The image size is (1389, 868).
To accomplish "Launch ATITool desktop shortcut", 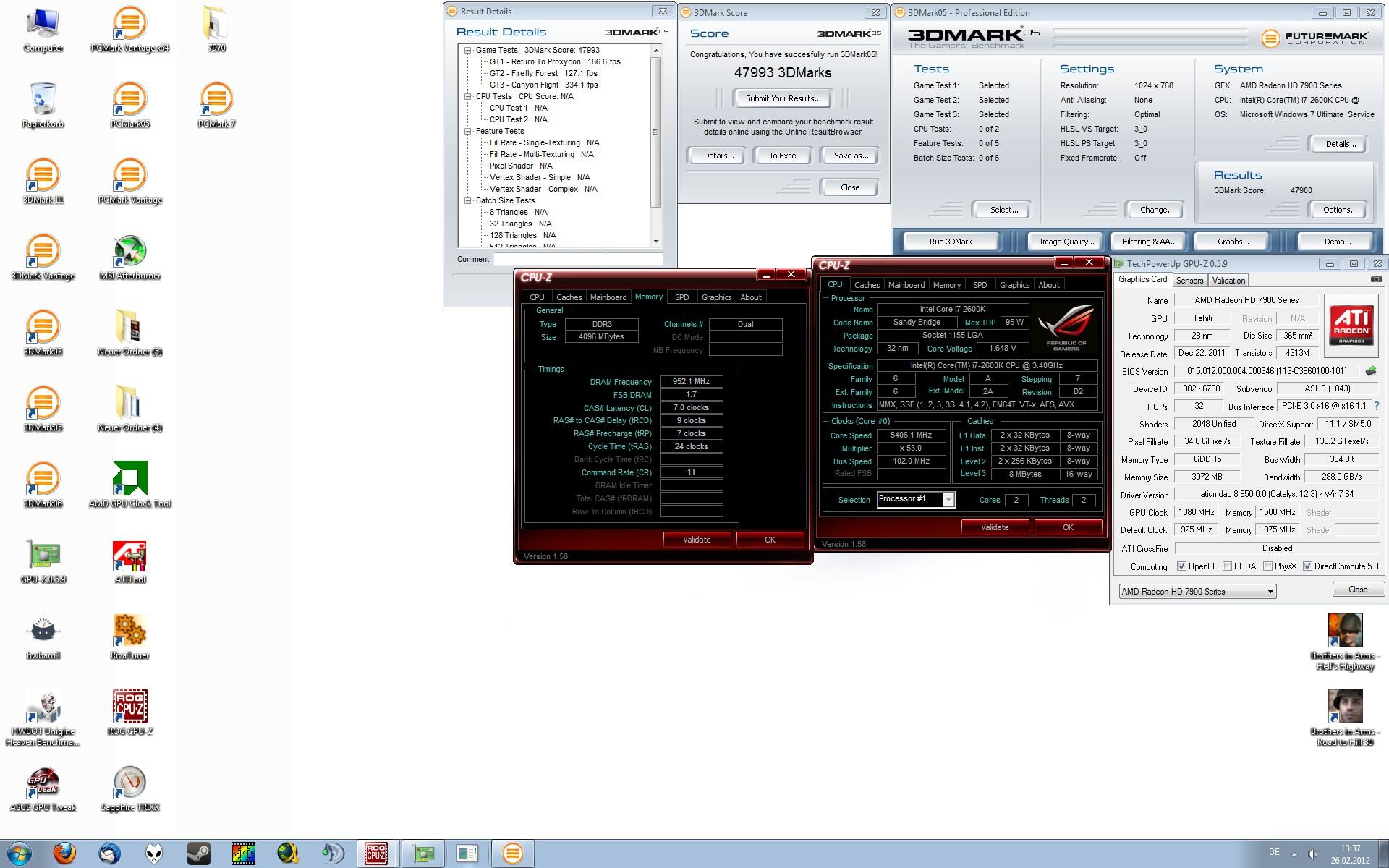I will click(x=129, y=561).
